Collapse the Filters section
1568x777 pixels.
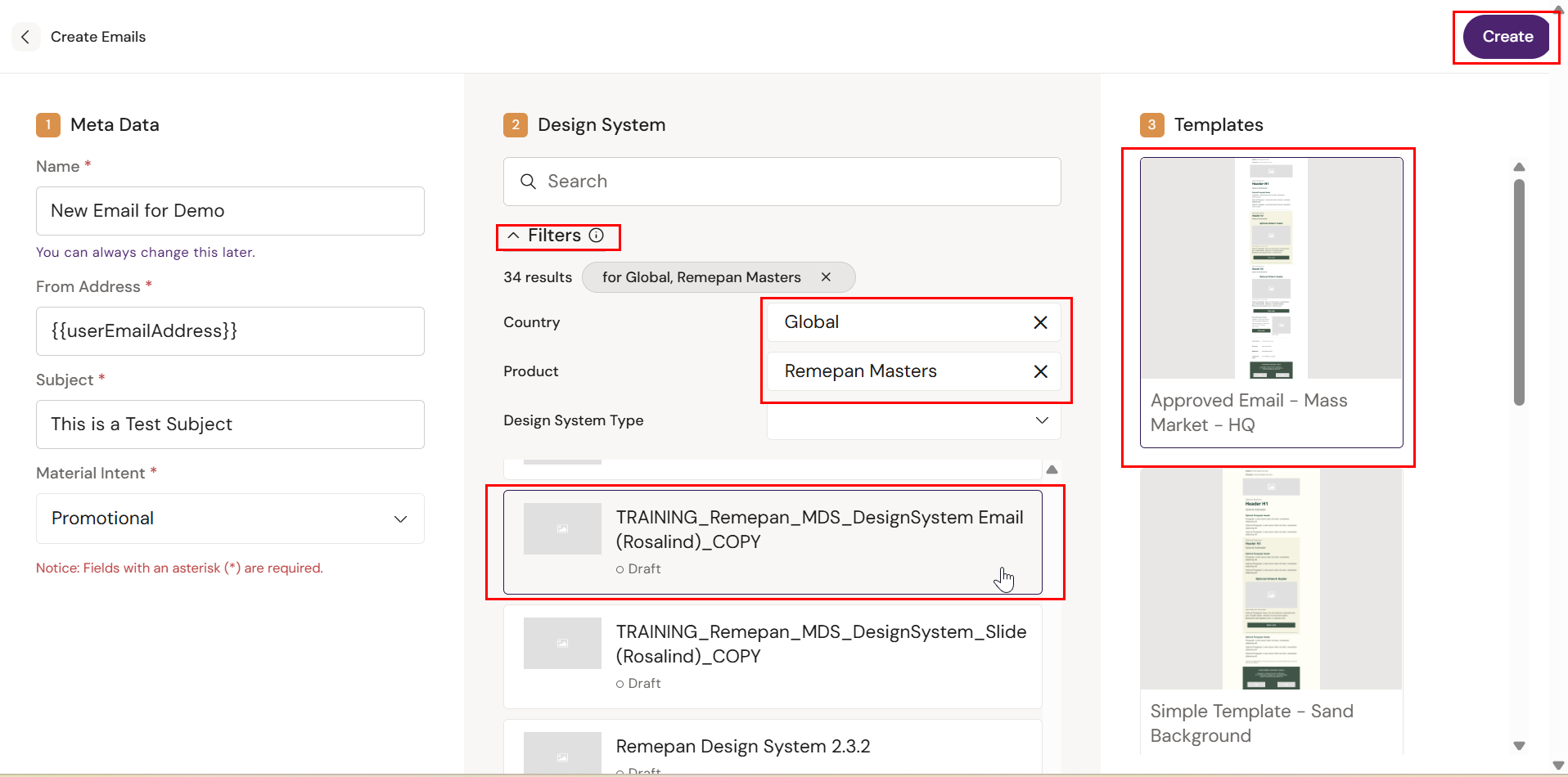tap(513, 236)
